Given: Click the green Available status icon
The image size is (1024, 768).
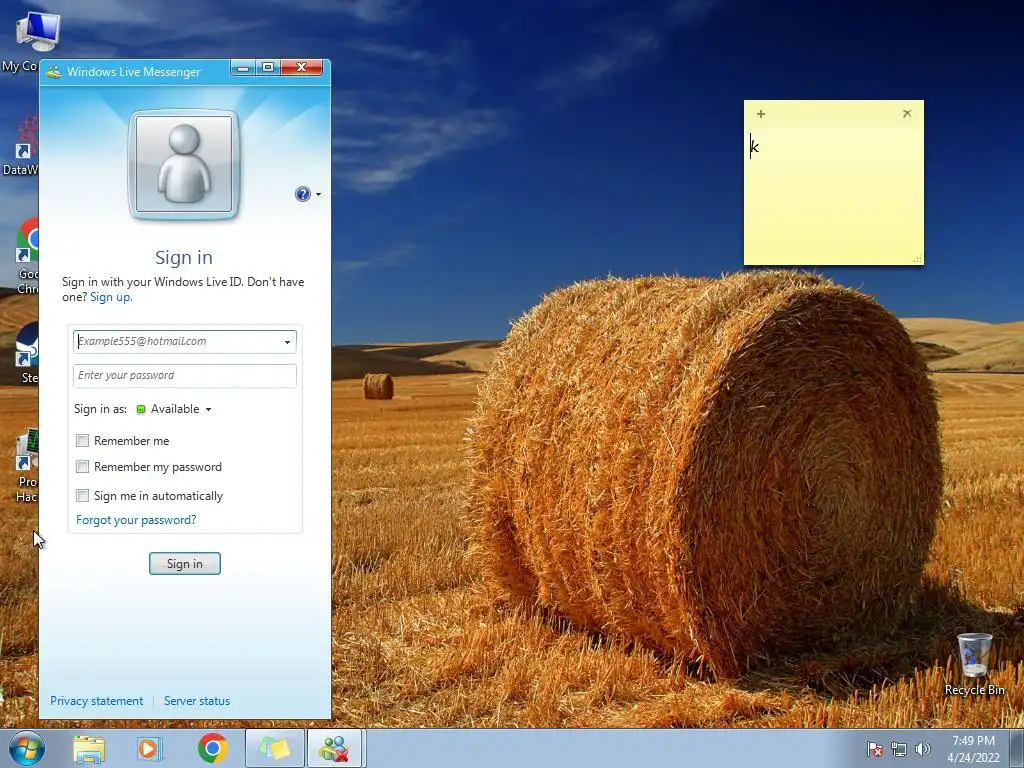Looking at the screenshot, I should 140,409.
